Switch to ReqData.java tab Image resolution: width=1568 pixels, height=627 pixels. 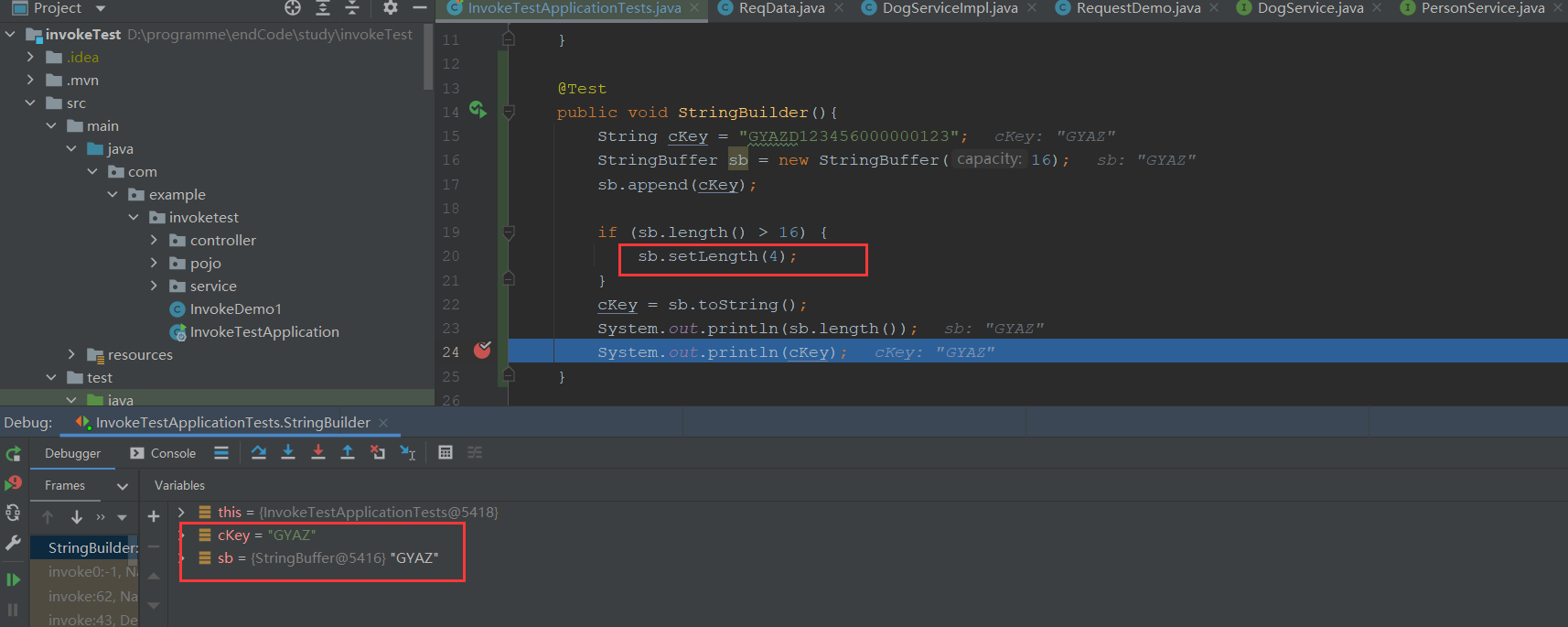point(781,8)
